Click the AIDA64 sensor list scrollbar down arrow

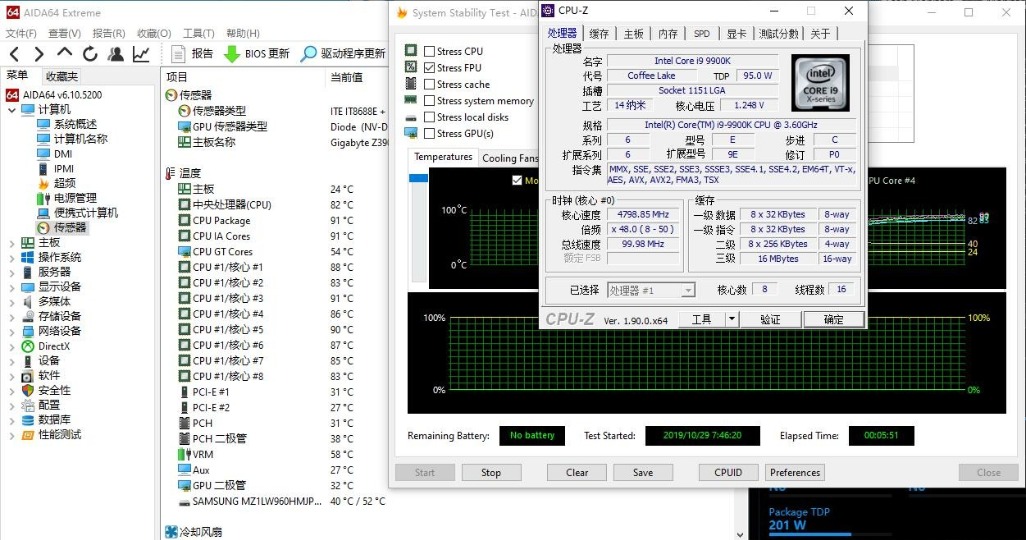[x=740, y=534]
